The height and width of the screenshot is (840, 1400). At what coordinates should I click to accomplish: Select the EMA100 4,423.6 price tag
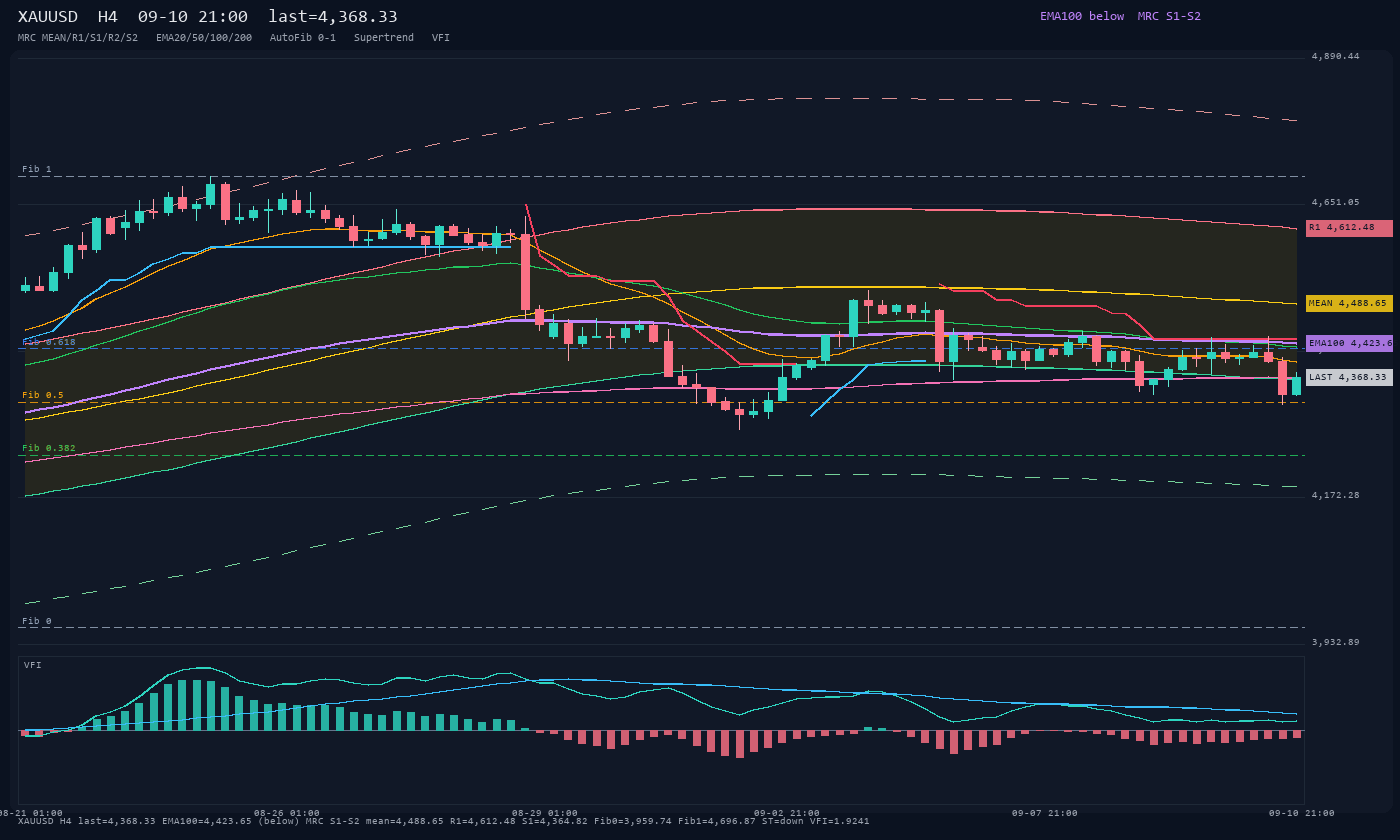click(x=1349, y=343)
